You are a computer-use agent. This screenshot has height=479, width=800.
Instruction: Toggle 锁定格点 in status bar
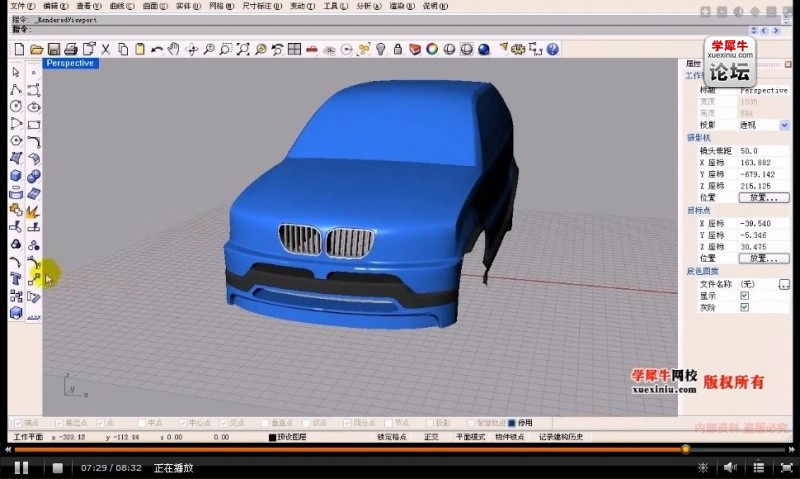(392, 437)
